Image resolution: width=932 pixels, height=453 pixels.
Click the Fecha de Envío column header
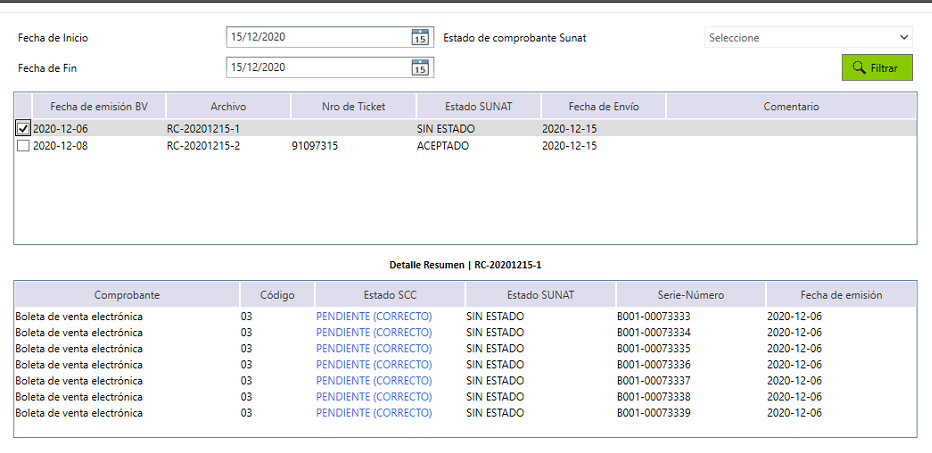603,106
